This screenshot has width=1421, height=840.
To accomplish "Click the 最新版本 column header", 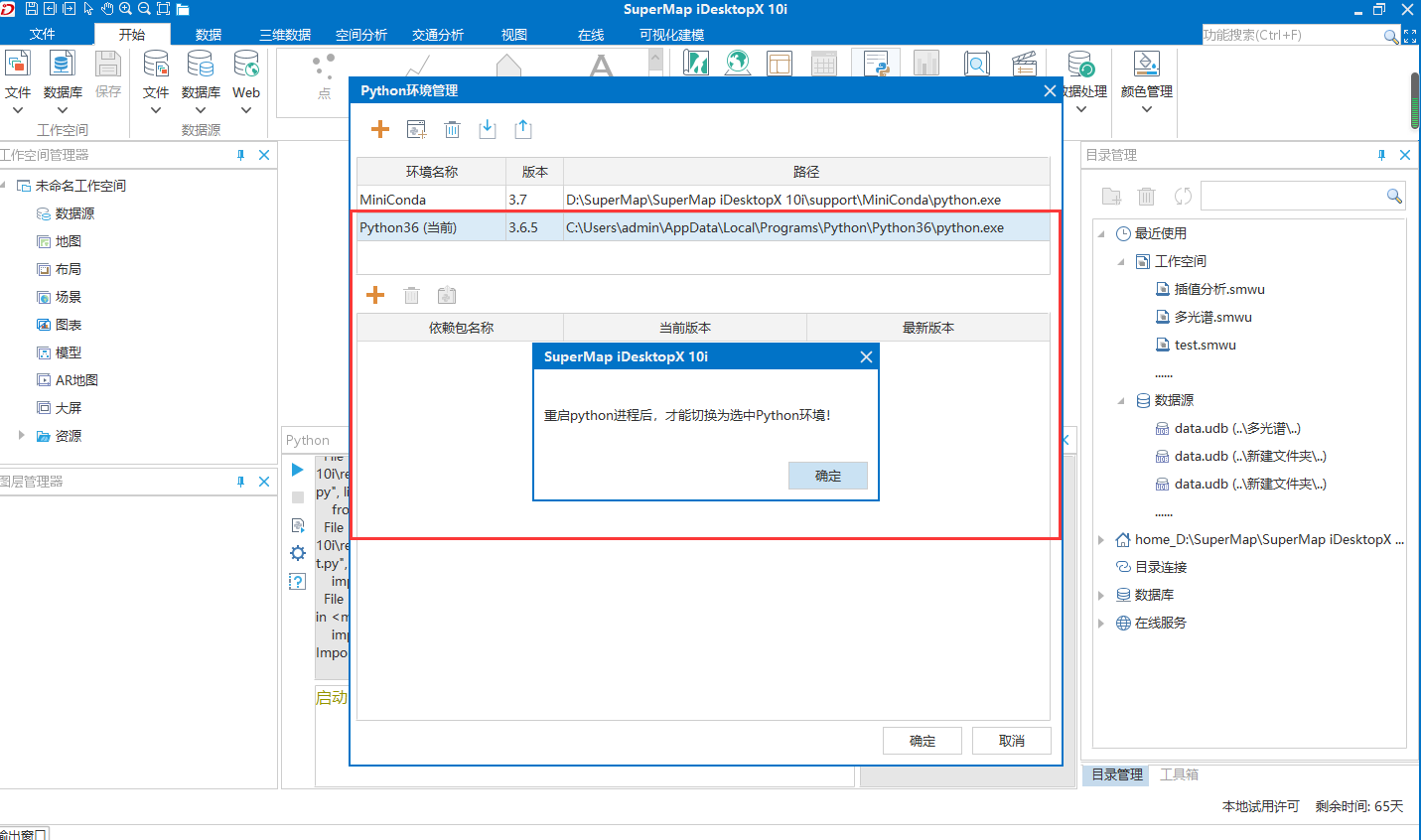I will (928, 328).
